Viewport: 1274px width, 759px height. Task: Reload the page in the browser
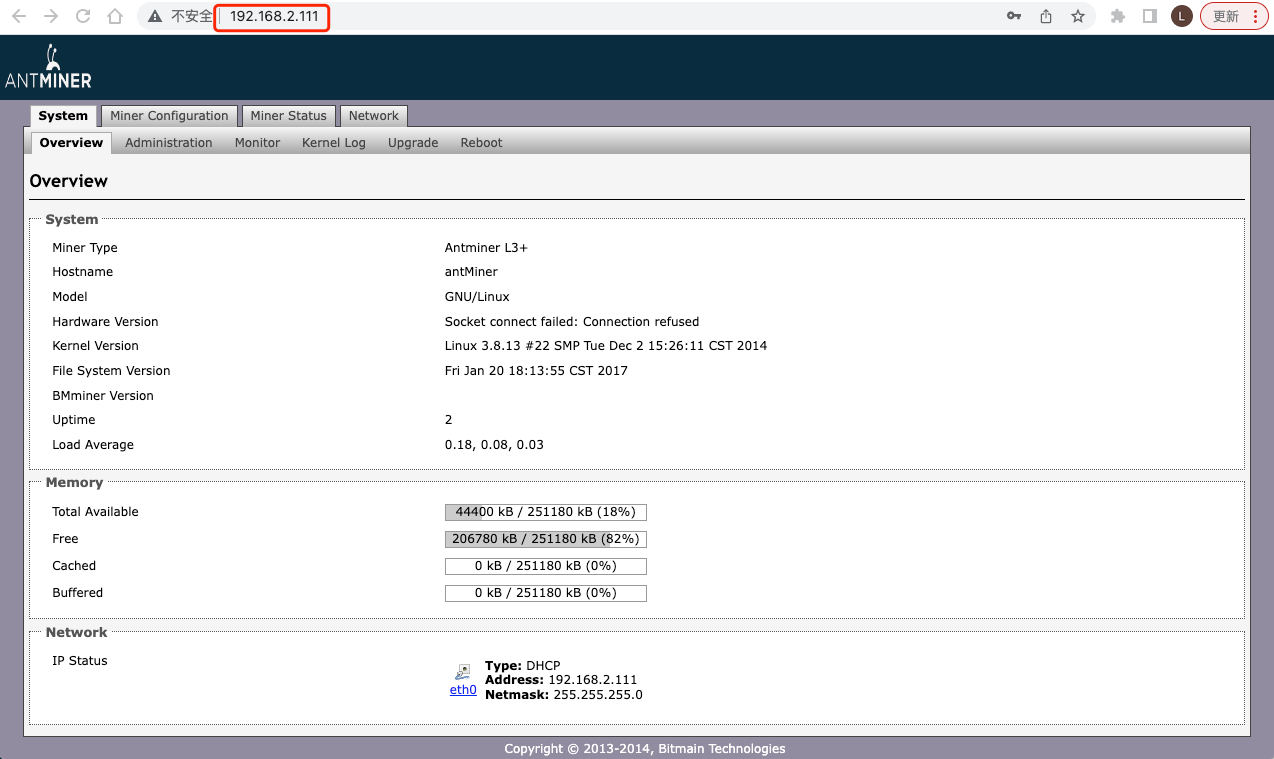(x=82, y=16)
